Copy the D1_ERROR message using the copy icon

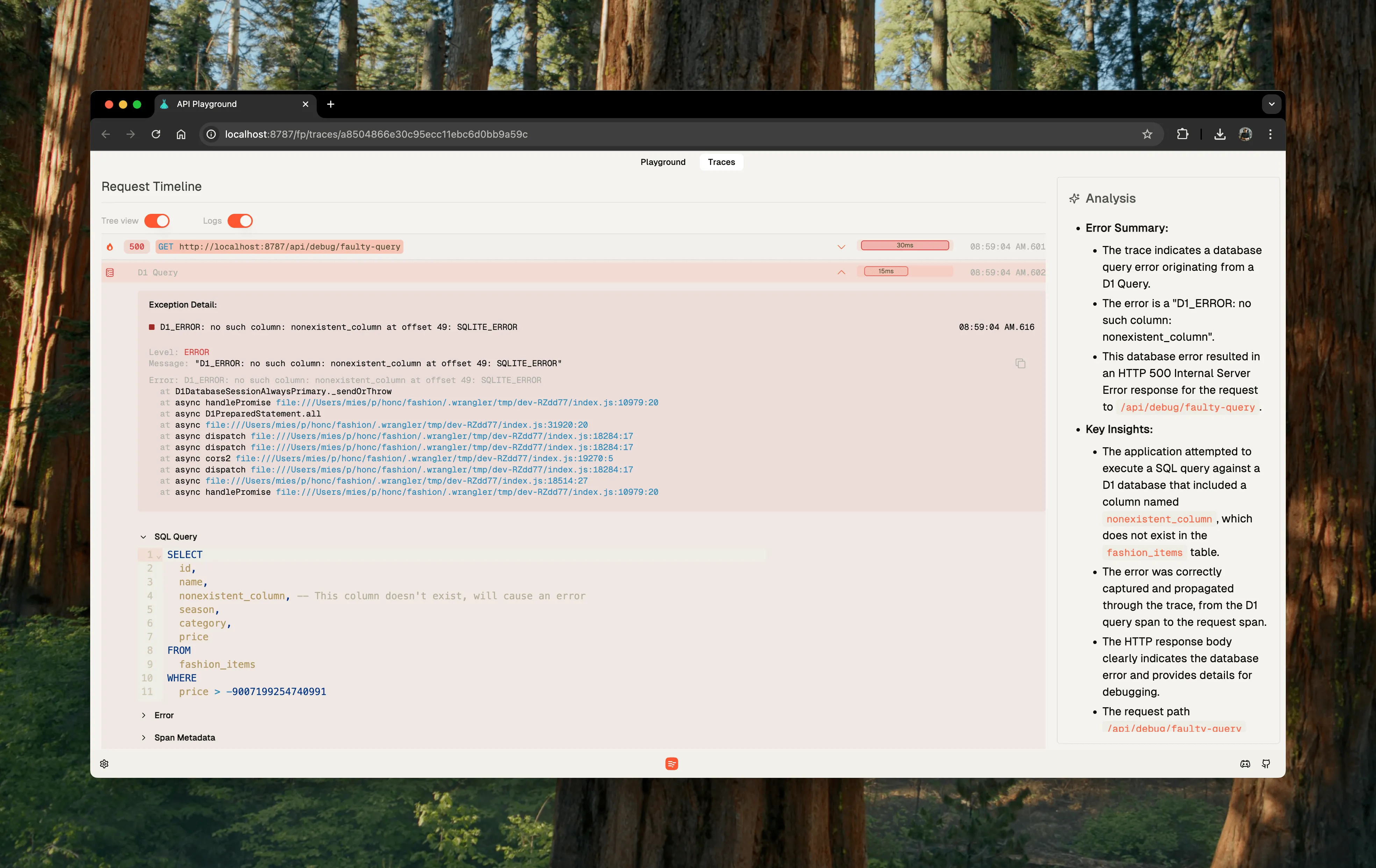point(1020,364)
